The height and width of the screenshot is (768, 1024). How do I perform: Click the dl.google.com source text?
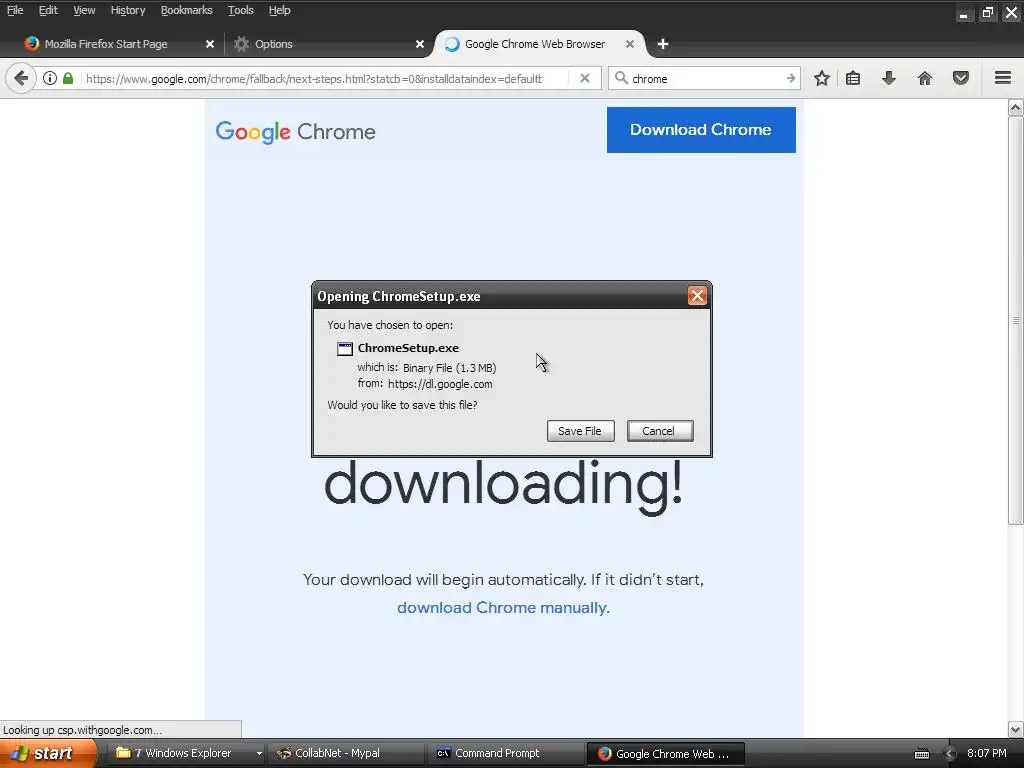[x=440, y=384]
